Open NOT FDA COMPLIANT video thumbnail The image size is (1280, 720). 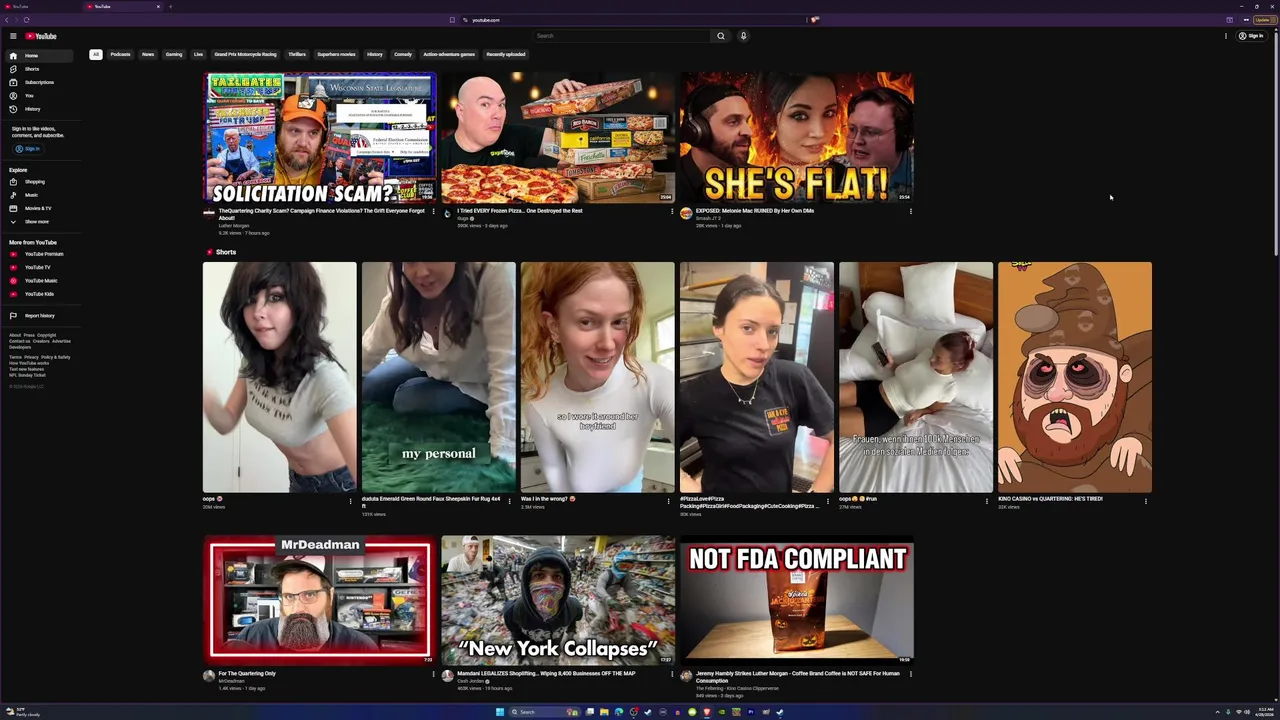[x=797, y=600]
